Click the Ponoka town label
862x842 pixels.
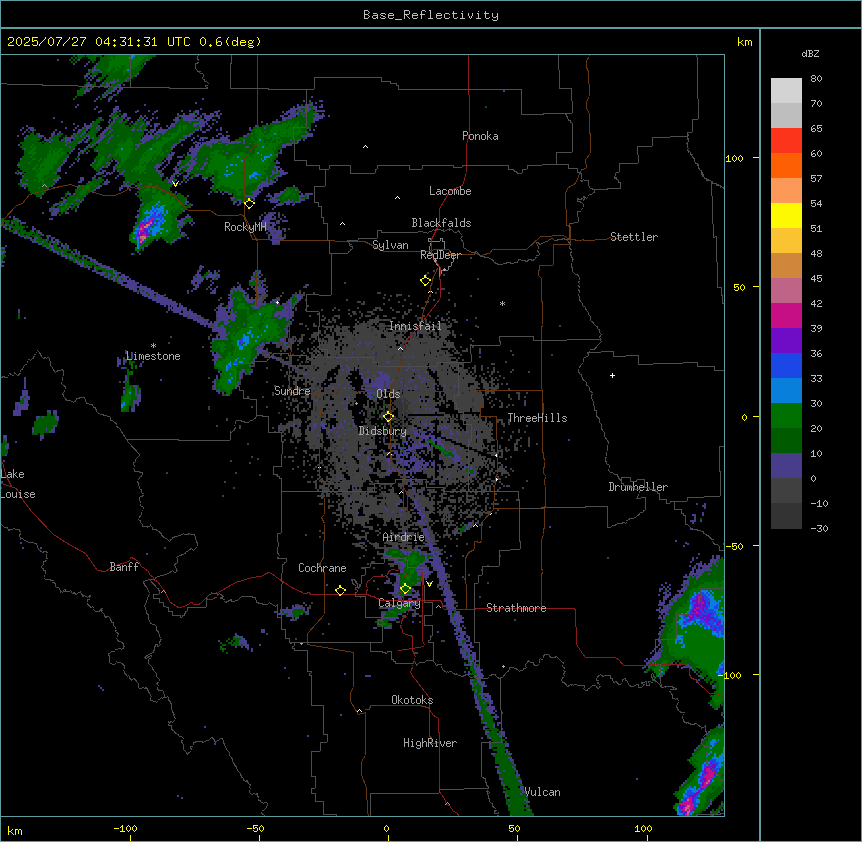click(x=480, y=136)
